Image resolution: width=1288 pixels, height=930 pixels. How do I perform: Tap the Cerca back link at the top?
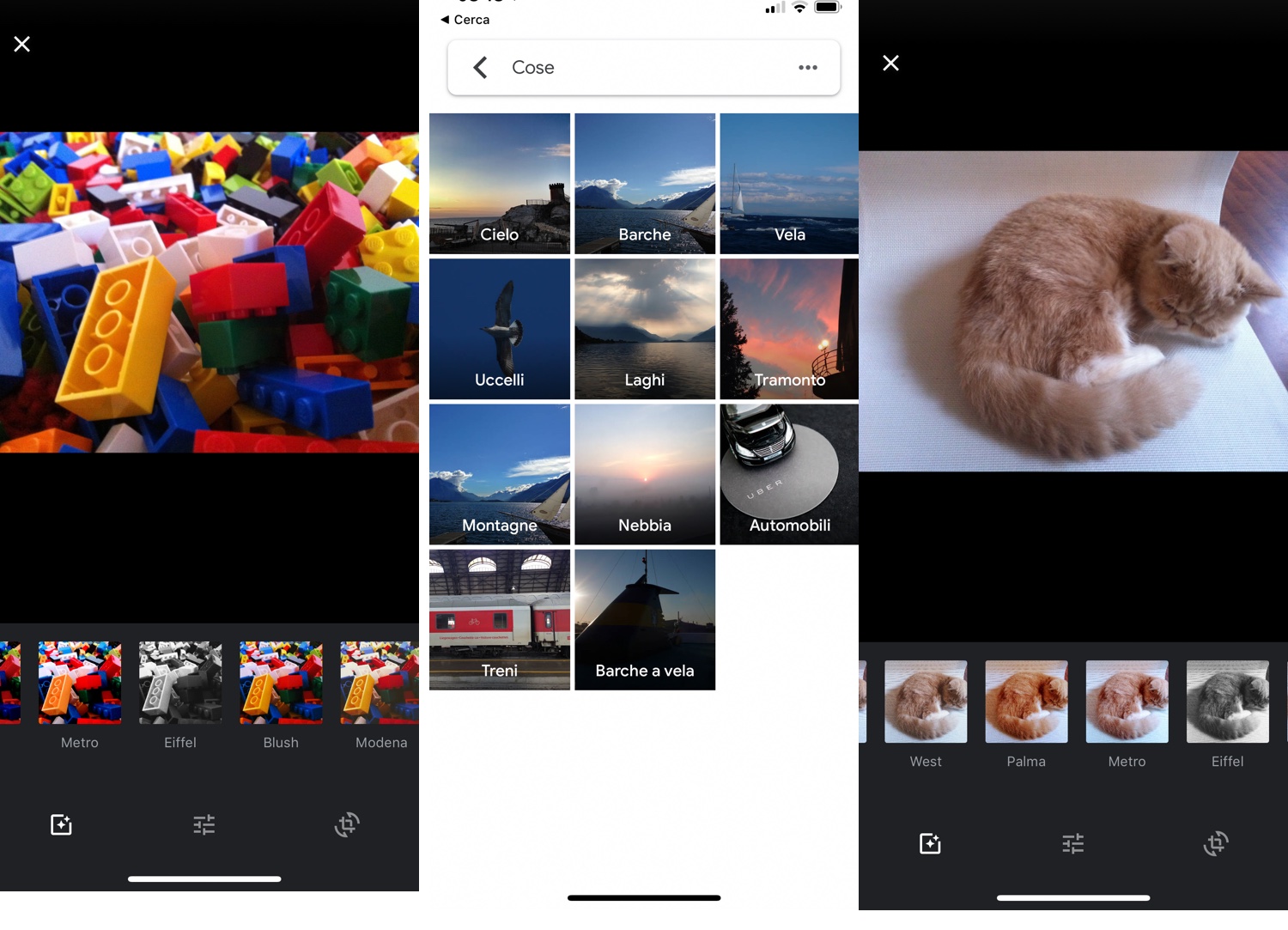[x=464, y=19]
